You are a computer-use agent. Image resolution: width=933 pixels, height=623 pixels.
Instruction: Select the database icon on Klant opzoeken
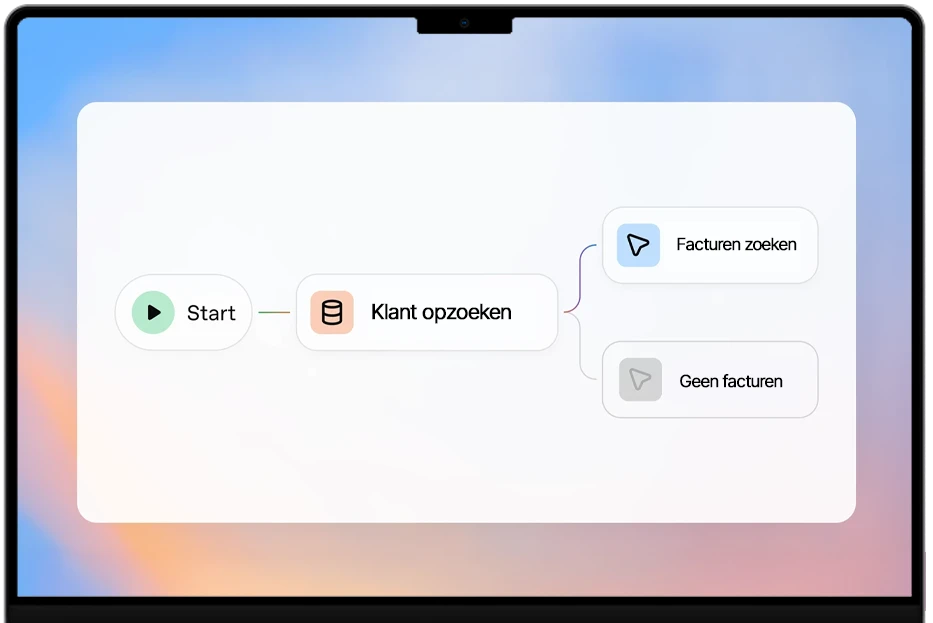pos(330,312)
